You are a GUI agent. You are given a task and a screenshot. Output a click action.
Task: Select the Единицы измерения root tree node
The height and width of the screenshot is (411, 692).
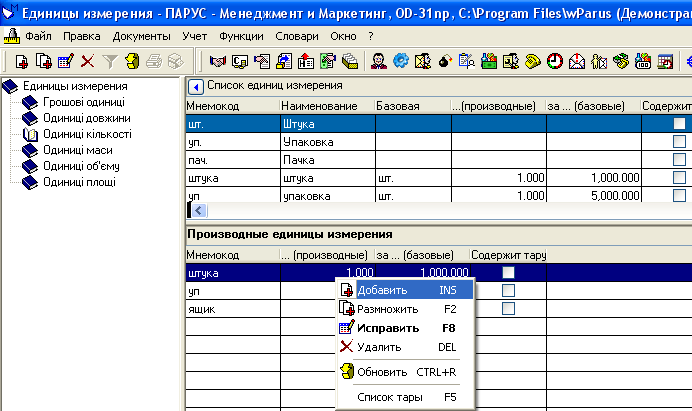(75, 86)
